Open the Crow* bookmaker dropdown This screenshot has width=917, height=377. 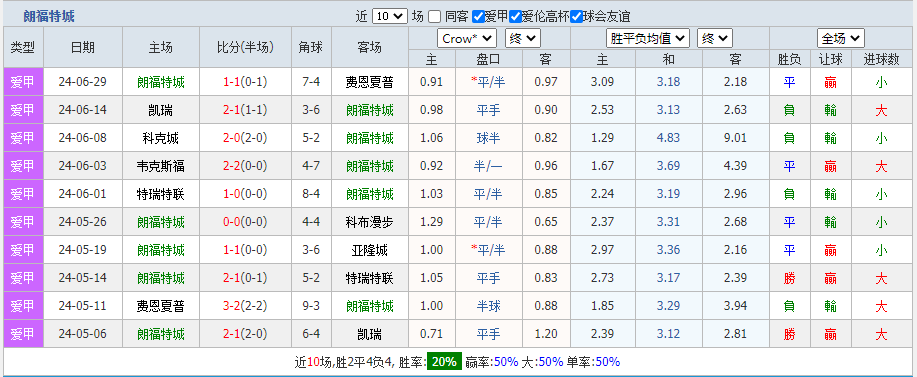click(x=467, y=39)
